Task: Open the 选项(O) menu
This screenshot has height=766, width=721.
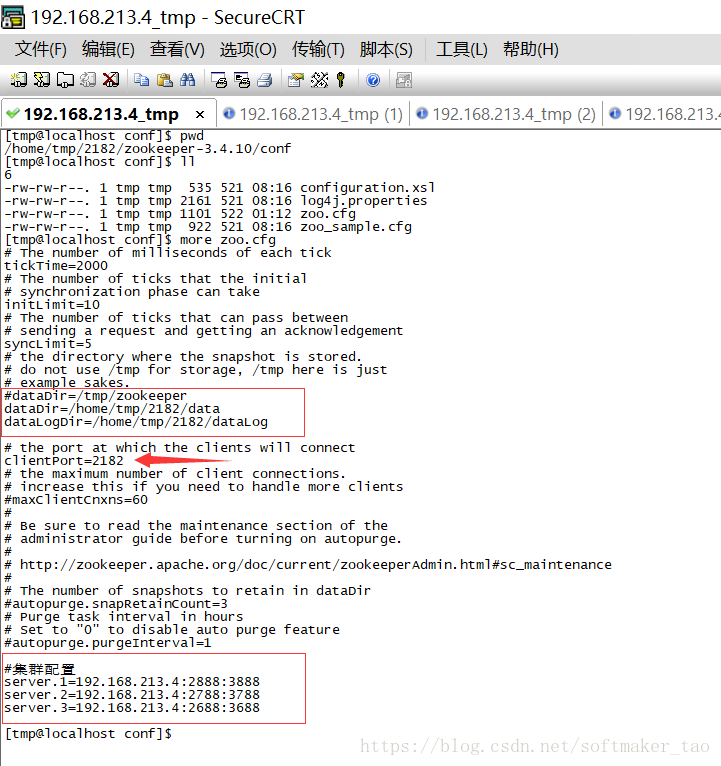Action: coord(248,49)
